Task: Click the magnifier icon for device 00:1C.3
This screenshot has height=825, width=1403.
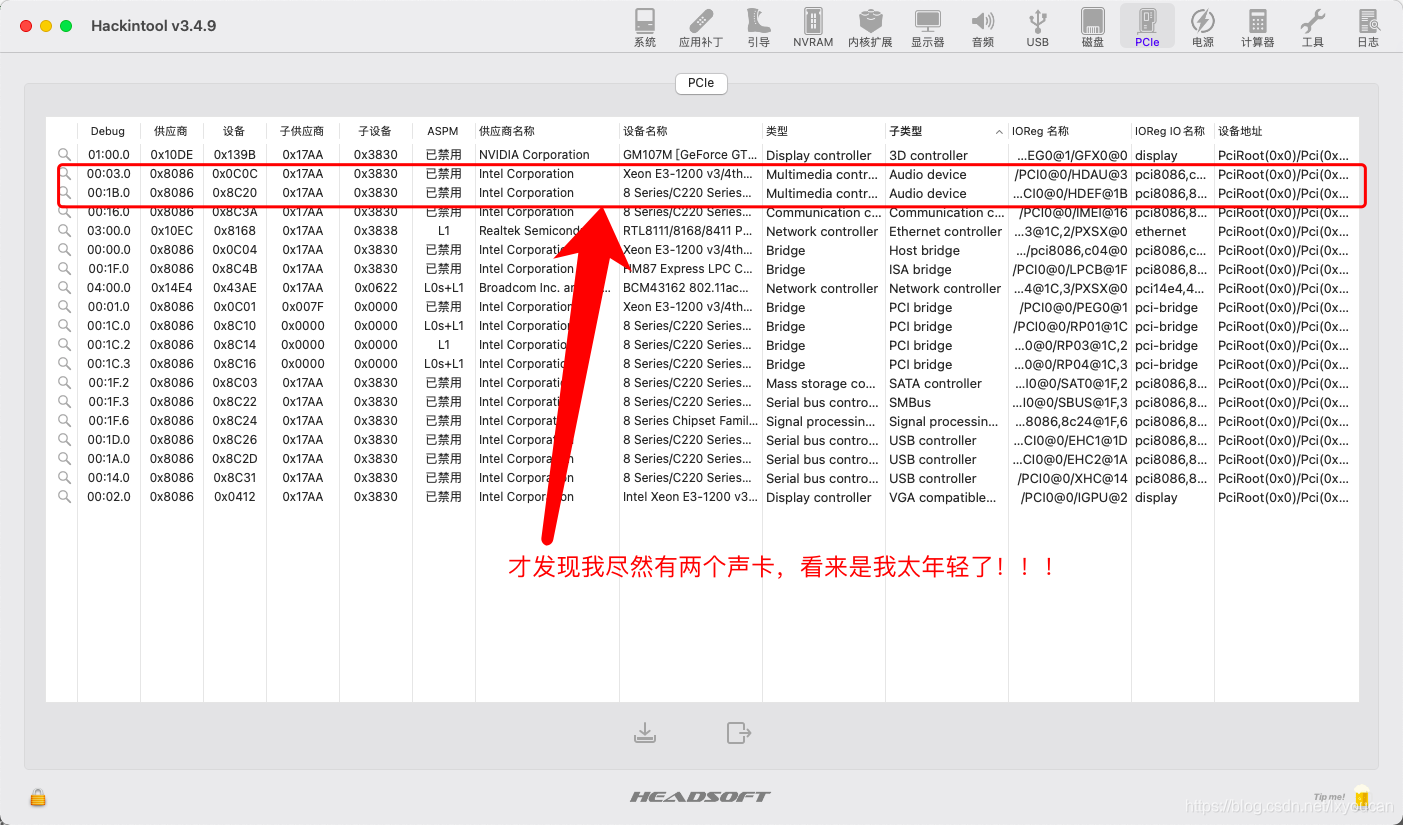Action: (64, 364)
